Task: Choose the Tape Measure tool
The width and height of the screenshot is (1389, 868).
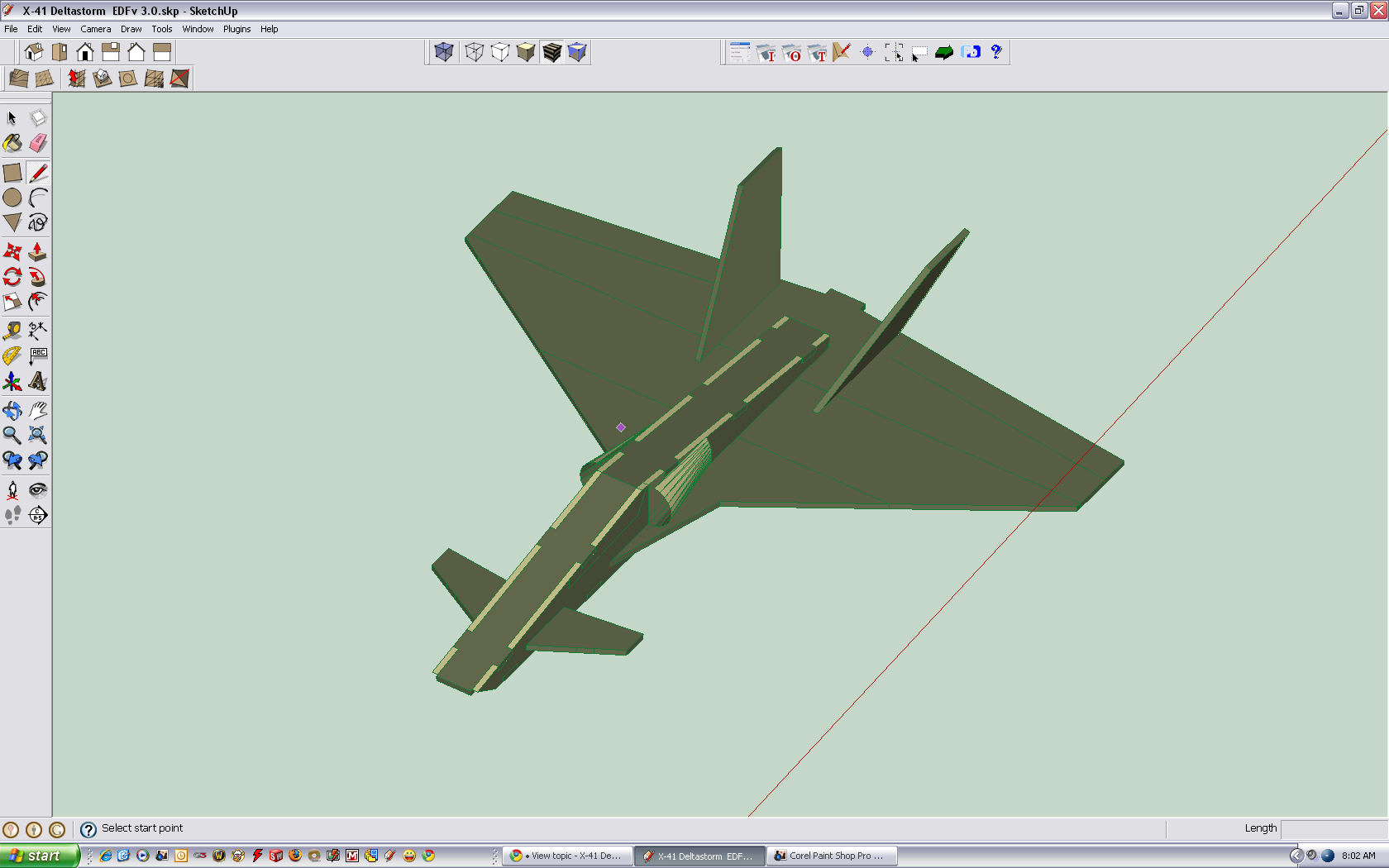Action: 12,331
